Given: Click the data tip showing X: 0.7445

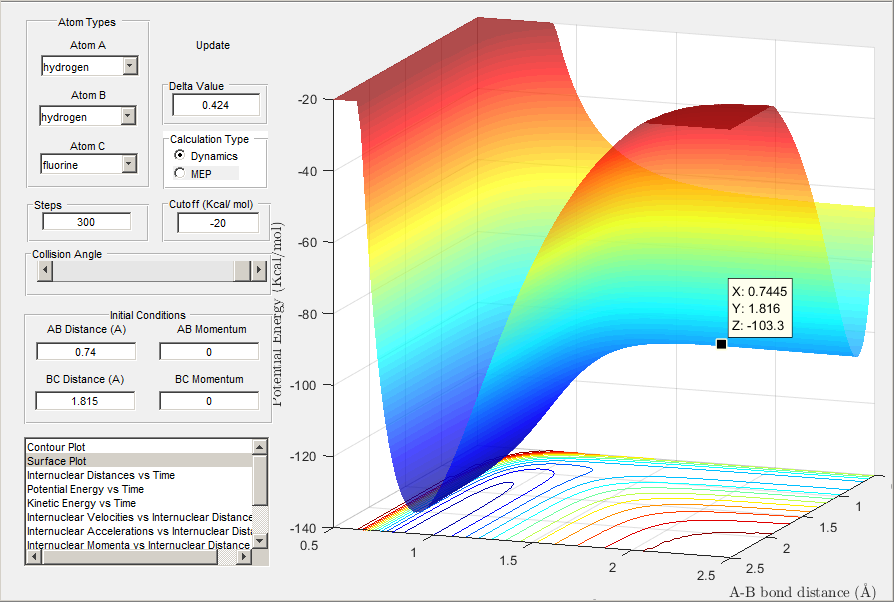Looking at the screenshot, I should pos(760,308).
